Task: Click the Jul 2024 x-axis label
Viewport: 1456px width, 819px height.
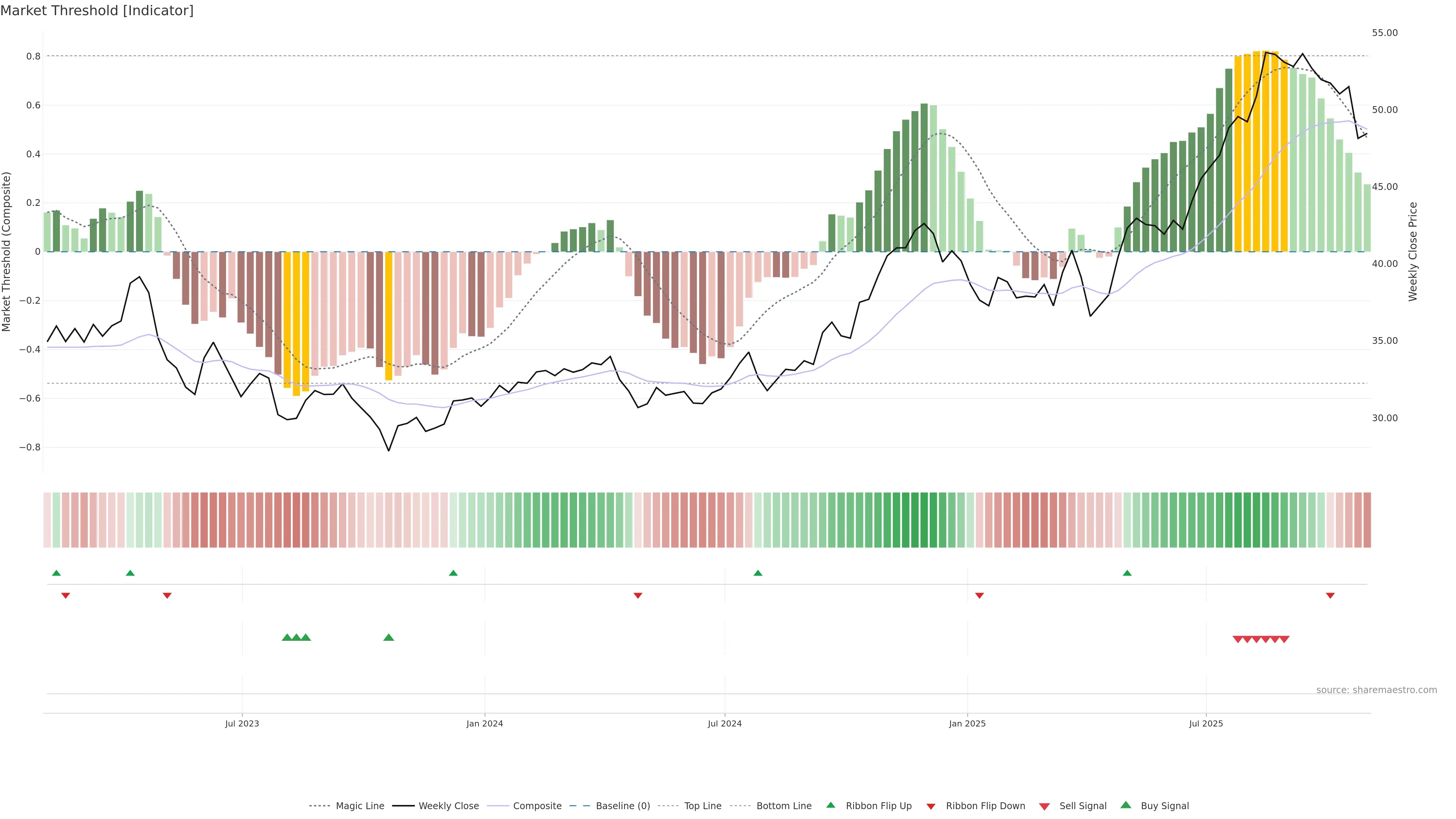Action: point(725,723)
